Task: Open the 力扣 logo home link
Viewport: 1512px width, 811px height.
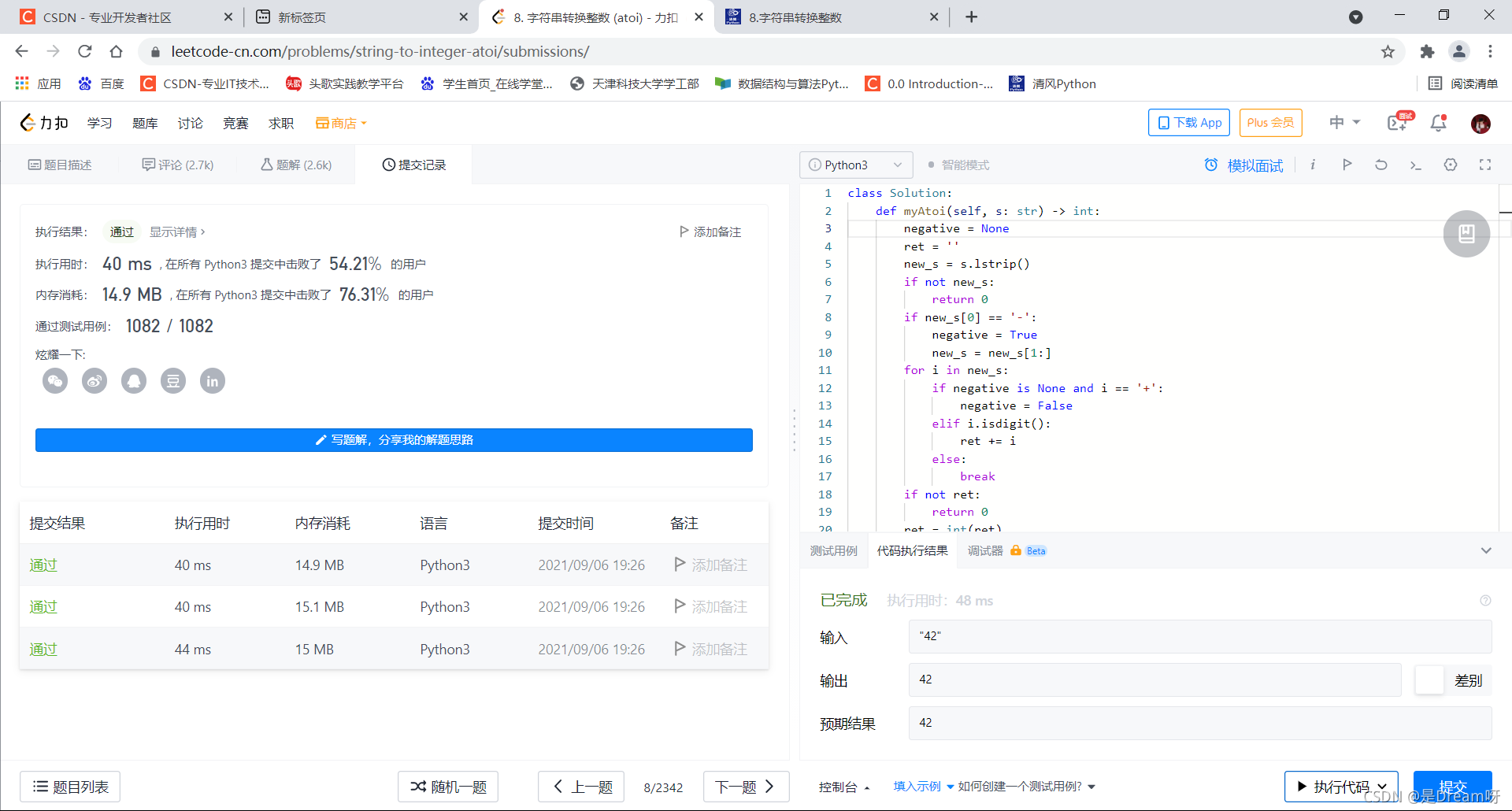Action: [44, 123]
